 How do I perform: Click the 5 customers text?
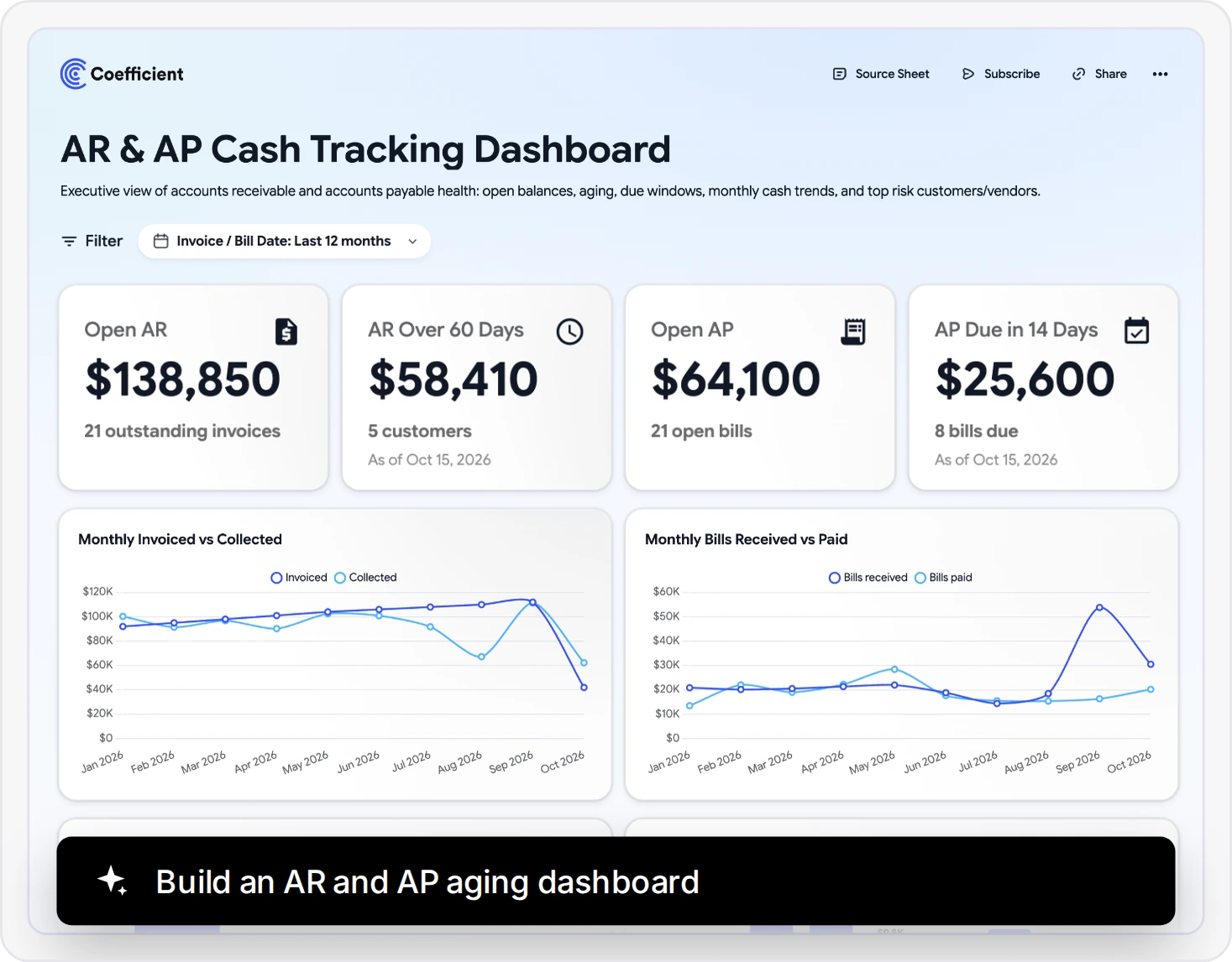(x=420, y=431)
